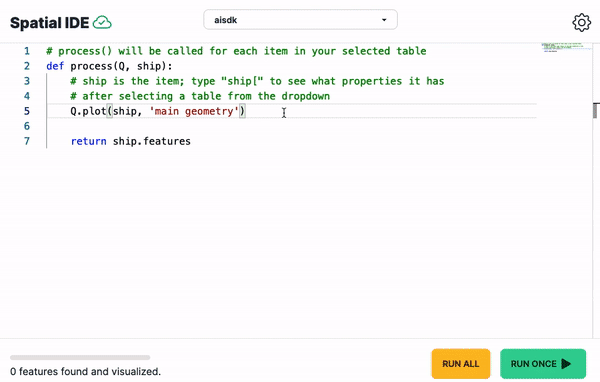Click the RUN ONCE button

pos(543,364)
